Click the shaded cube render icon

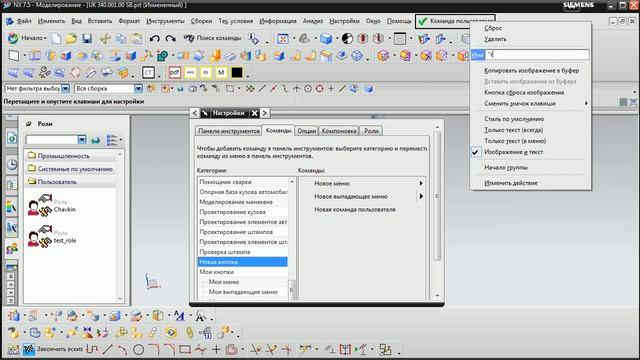(326, 39)
